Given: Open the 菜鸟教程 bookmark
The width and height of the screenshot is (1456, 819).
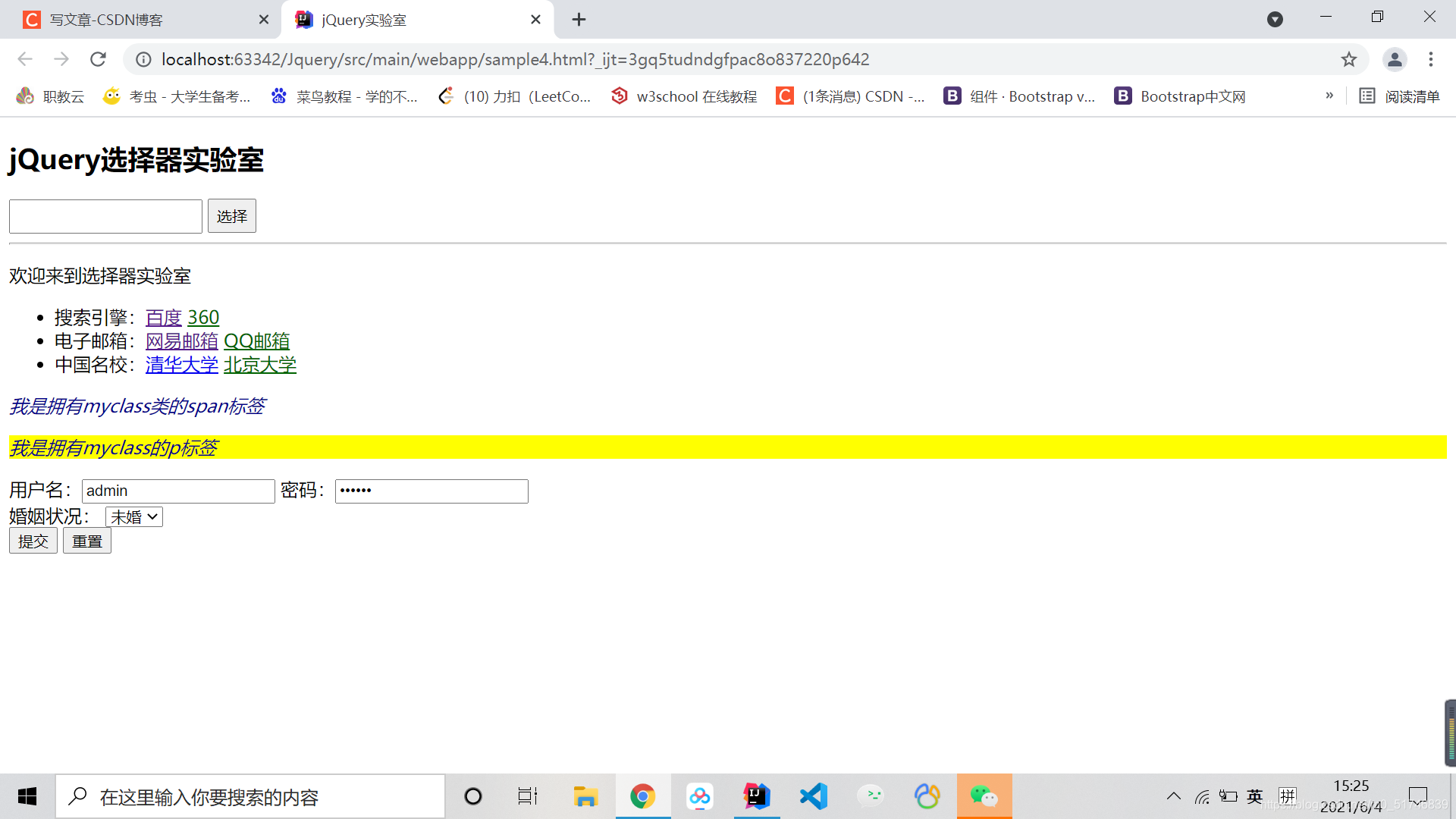Looking at the screenshot, I should pyautogui.click(x=344, y=96).
